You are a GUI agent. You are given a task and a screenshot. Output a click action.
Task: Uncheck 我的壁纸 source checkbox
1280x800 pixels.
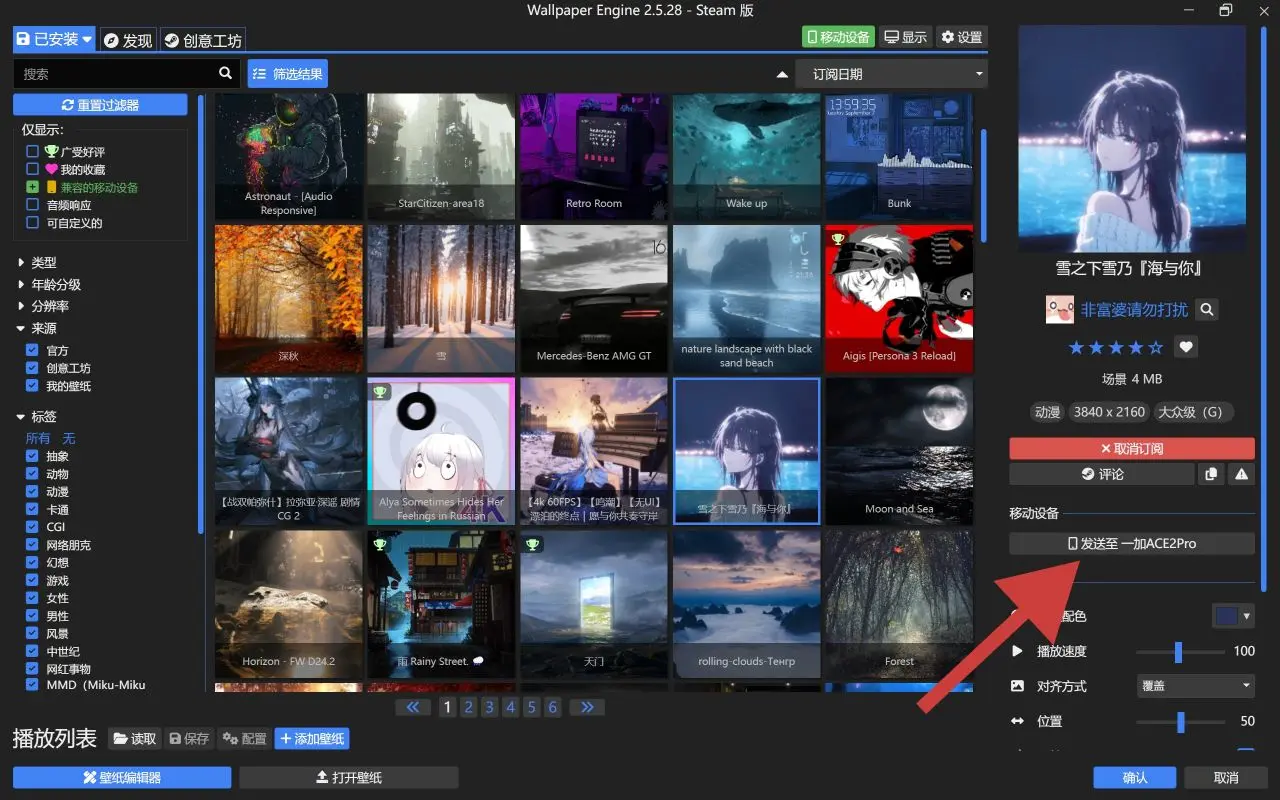coord(33,386)
